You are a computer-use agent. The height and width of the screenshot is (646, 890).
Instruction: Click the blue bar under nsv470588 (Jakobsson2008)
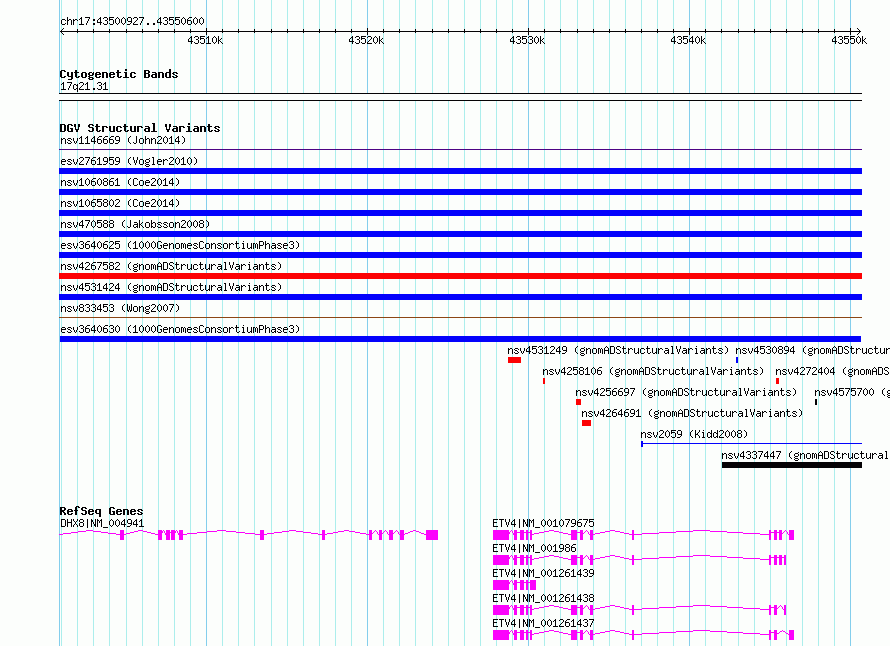[460, 234]
